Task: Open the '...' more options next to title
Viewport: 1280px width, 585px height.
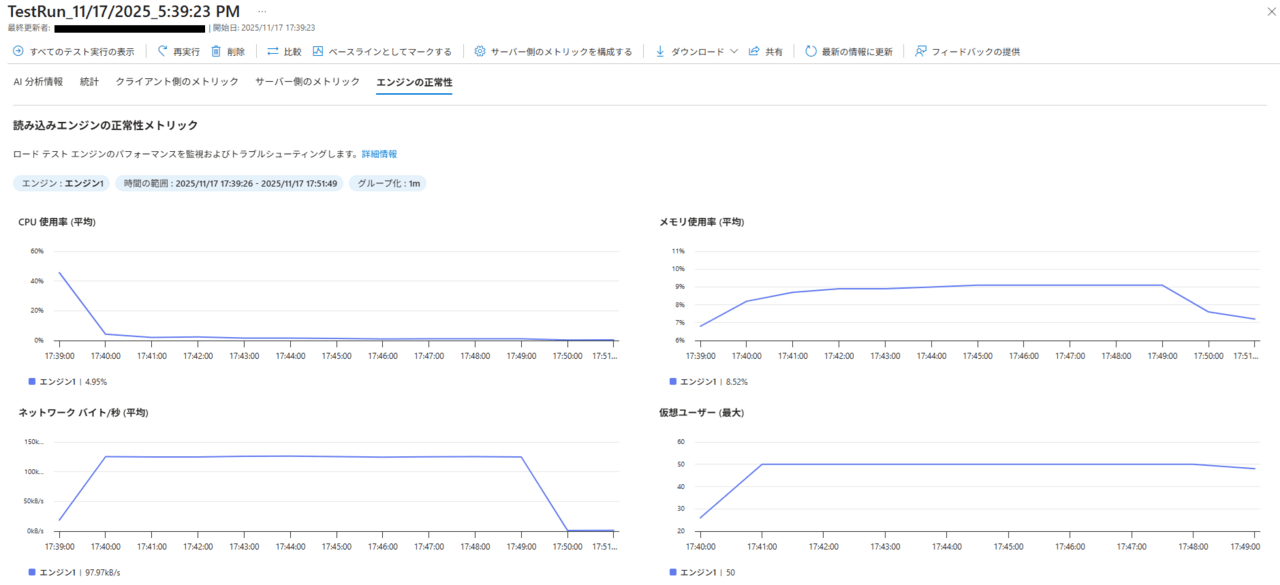Action: click(262, 11)
